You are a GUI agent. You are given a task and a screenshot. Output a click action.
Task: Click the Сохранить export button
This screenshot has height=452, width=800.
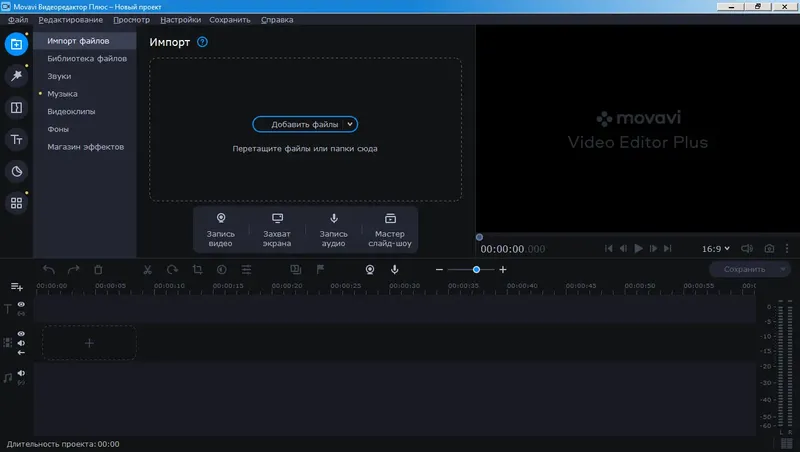[744, 269]
